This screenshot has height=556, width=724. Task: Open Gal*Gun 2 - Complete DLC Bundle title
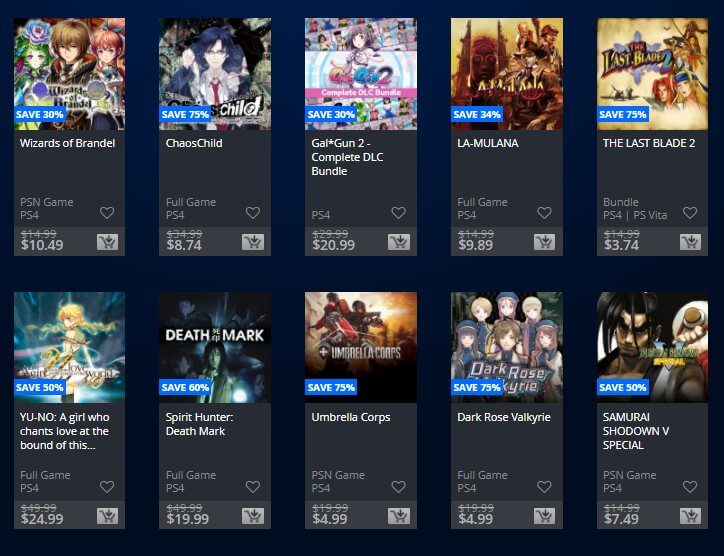347,157
